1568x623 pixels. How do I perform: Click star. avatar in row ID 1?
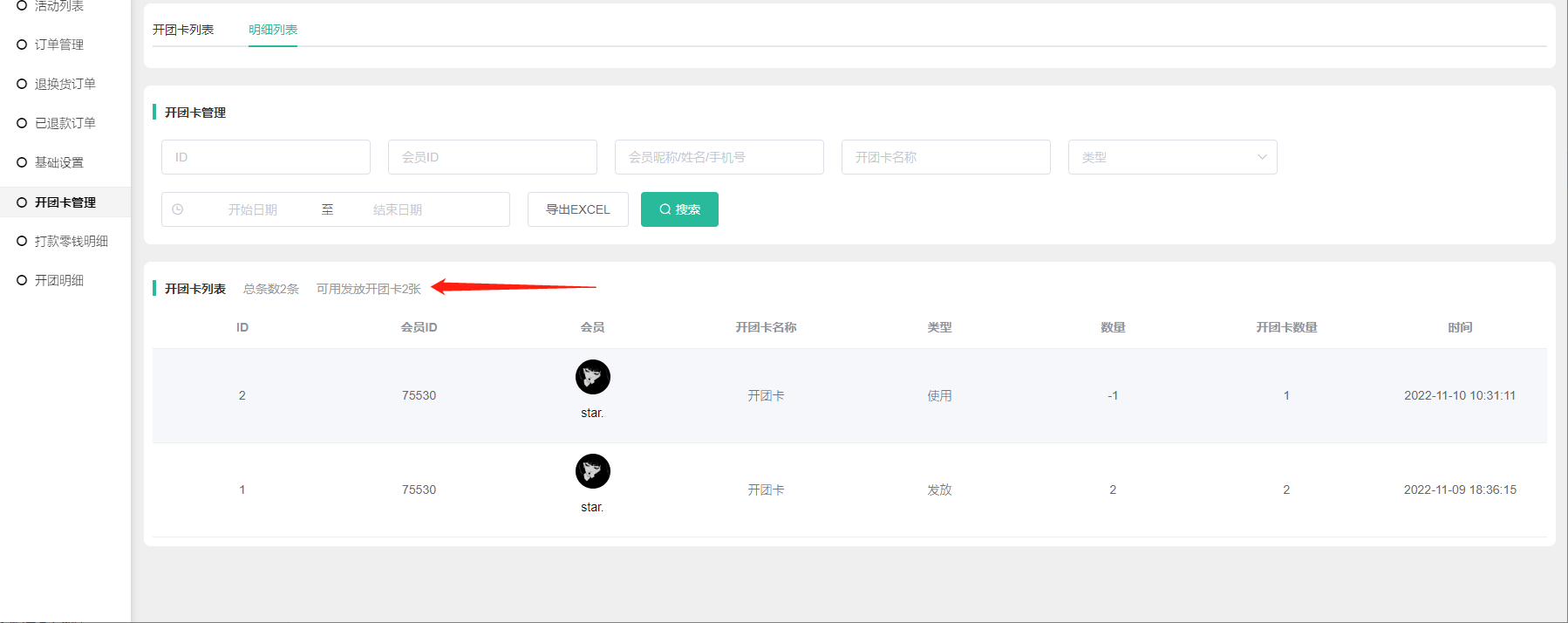click(x=592, y=471)
